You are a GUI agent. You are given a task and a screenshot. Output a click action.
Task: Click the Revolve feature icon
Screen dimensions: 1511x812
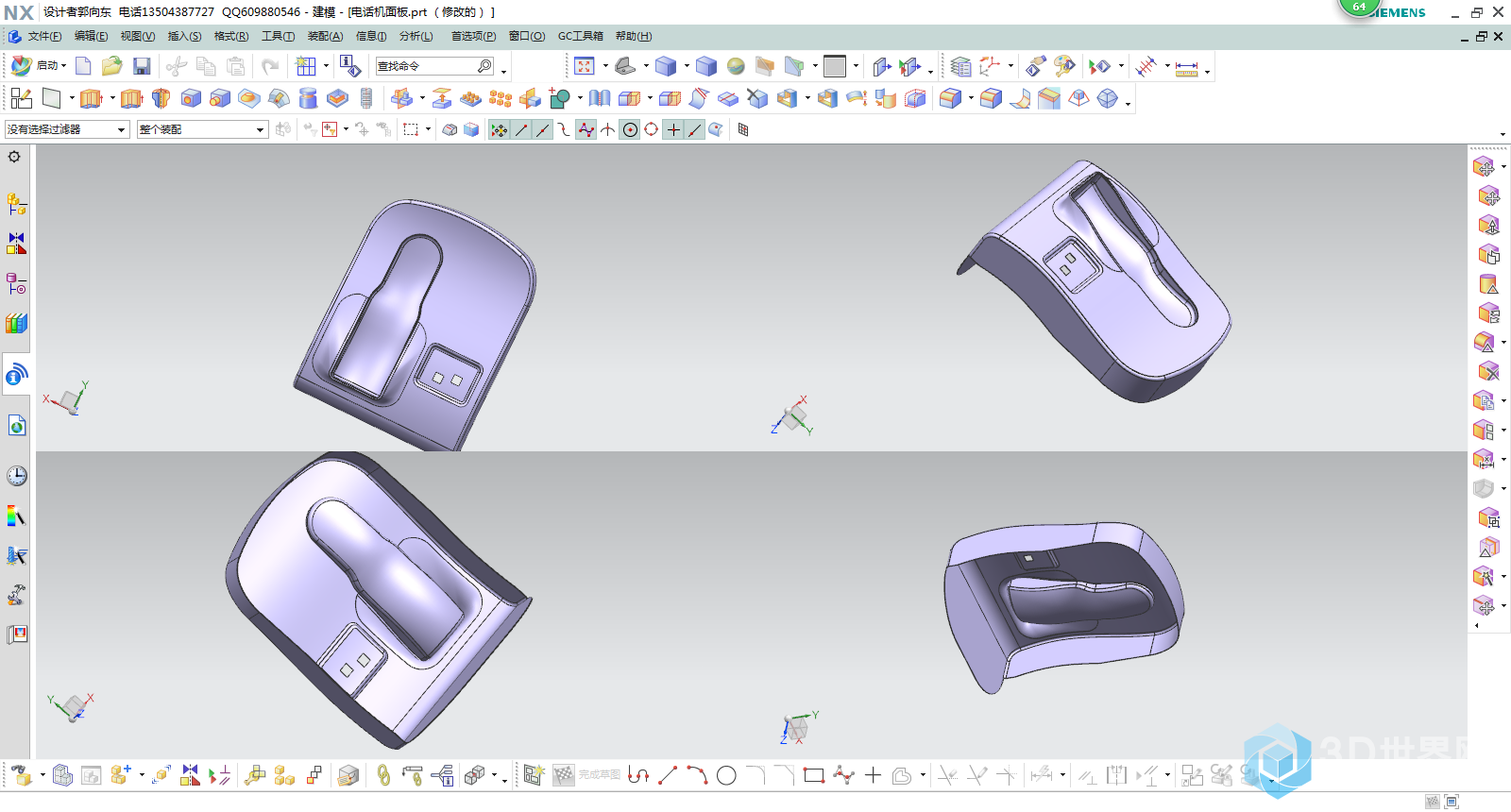(161, 98)
